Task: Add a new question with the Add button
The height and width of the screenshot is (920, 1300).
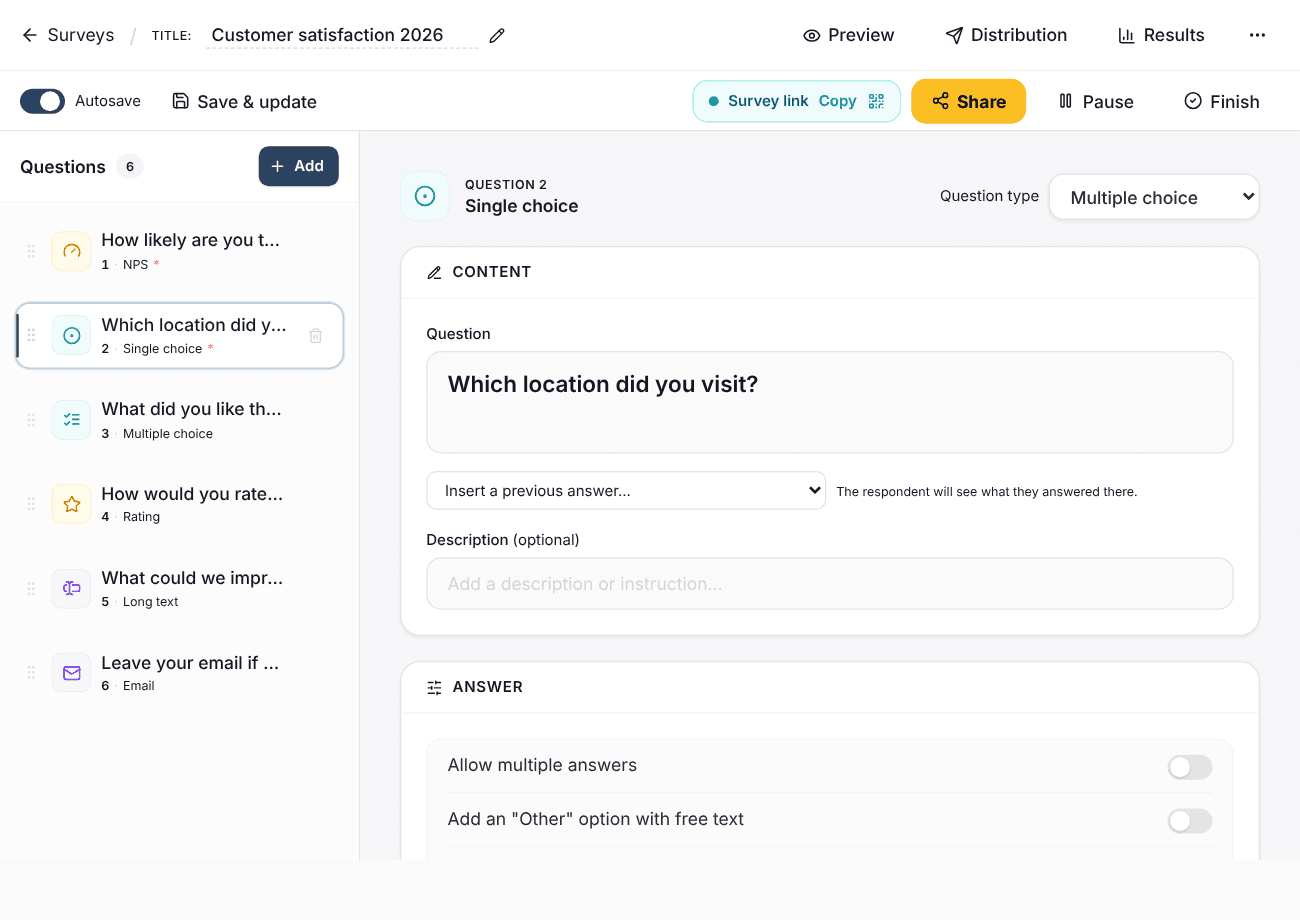Action: point(298,166)
